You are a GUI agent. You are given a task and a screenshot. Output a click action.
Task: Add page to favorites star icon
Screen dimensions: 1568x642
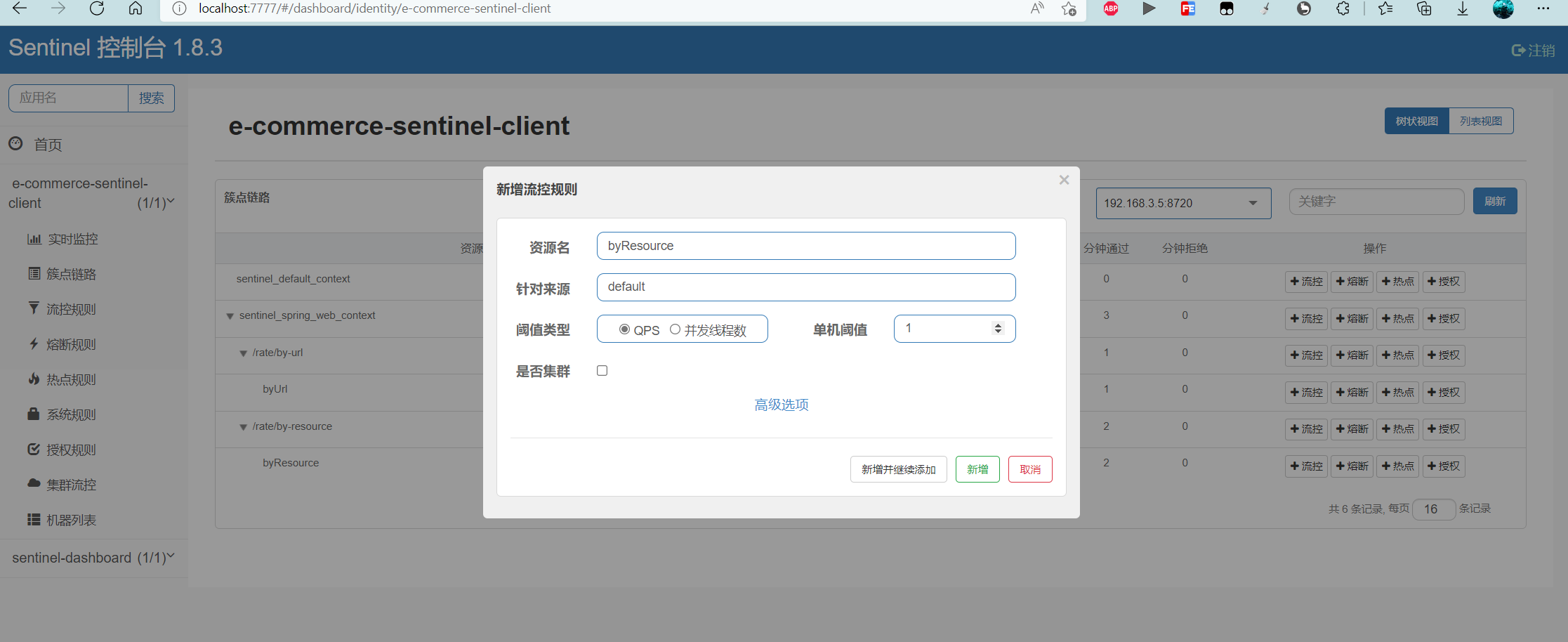[1069, 8]
